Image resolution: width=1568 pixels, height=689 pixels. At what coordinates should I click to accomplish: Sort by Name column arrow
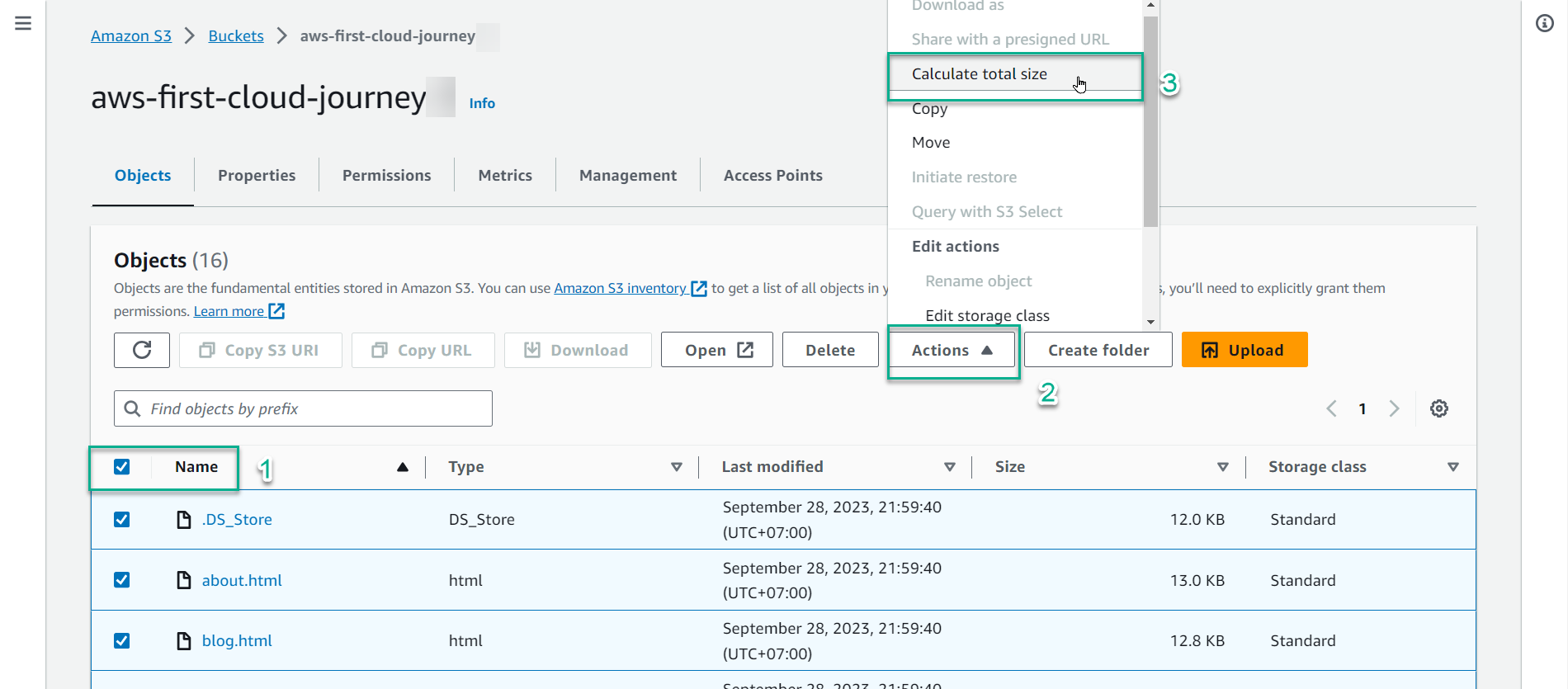coord(403,467)
